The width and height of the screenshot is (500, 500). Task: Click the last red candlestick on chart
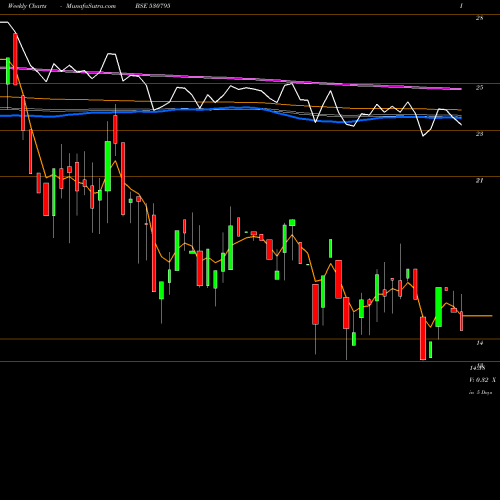pyautogui.click(x=462, y=321)
